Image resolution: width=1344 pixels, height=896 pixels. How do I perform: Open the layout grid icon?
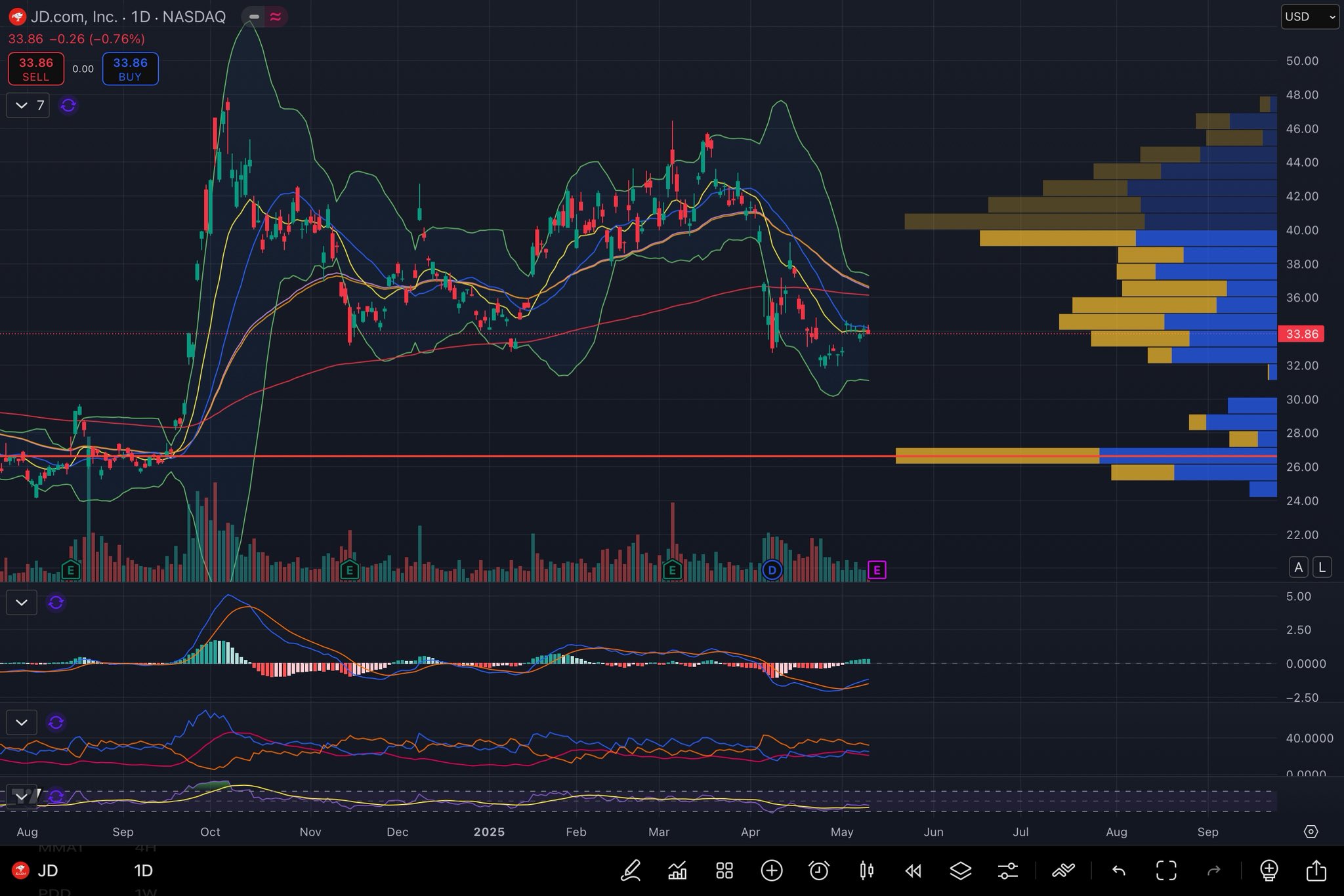point(724,870)
